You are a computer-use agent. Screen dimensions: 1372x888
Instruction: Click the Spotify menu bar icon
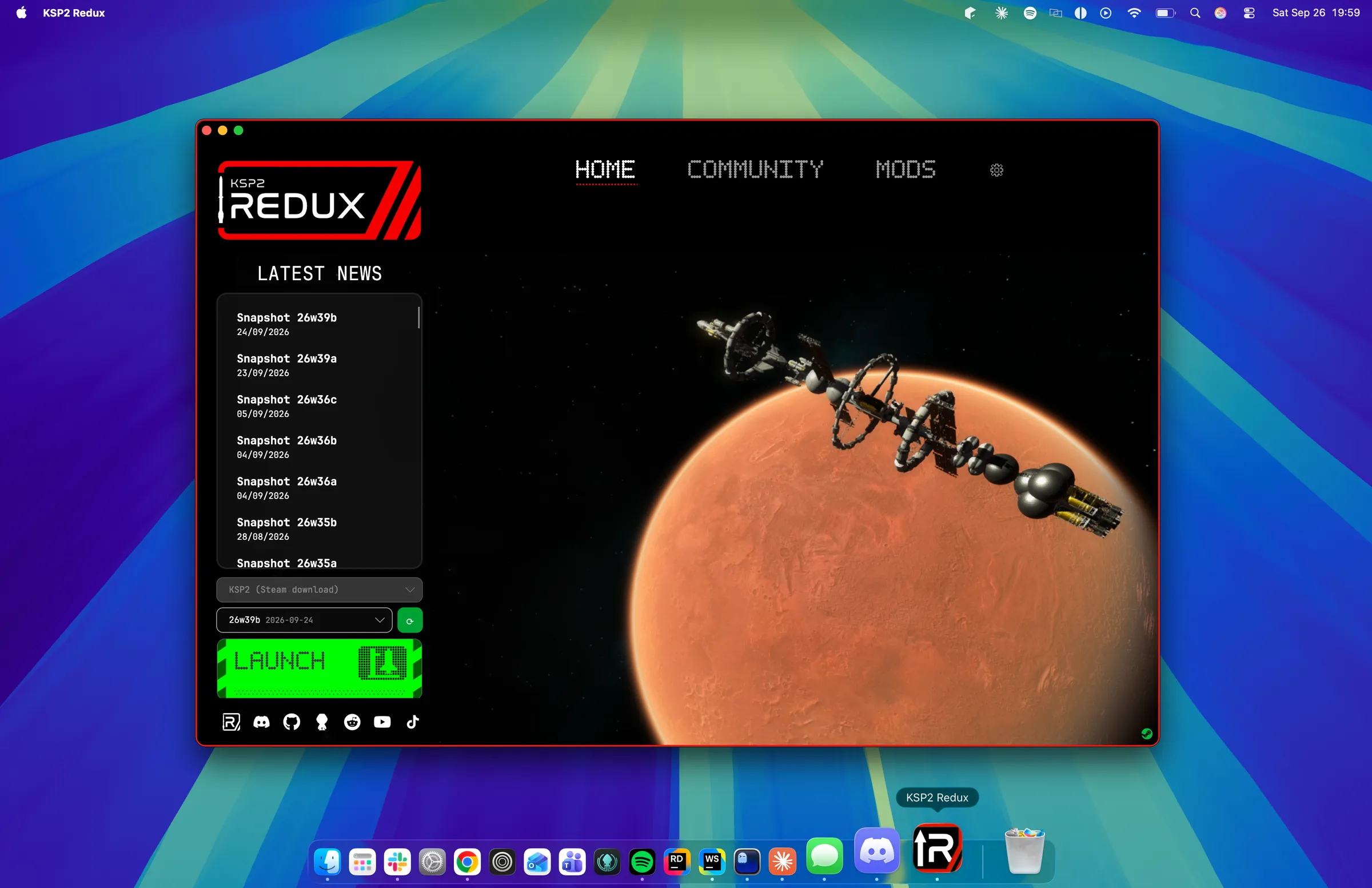point(1030,13)
